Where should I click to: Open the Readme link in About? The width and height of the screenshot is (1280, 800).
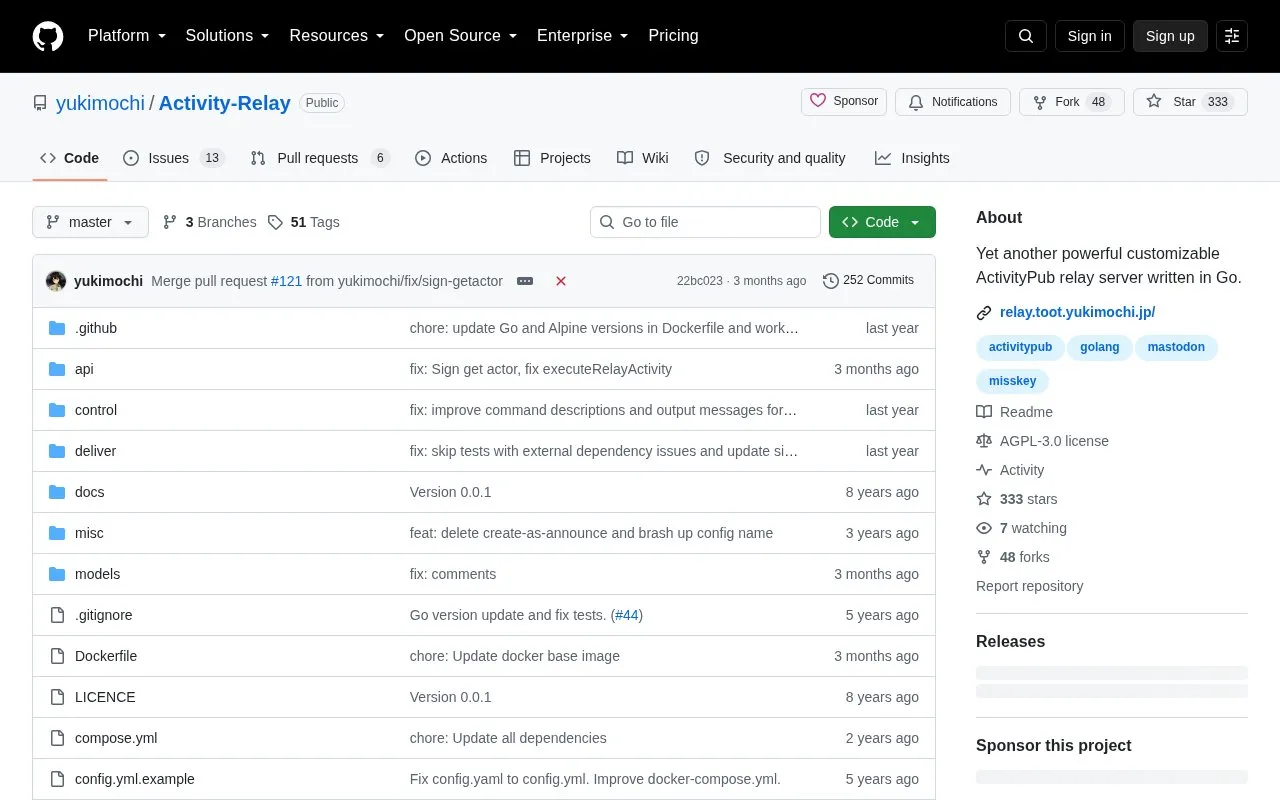1015,412
